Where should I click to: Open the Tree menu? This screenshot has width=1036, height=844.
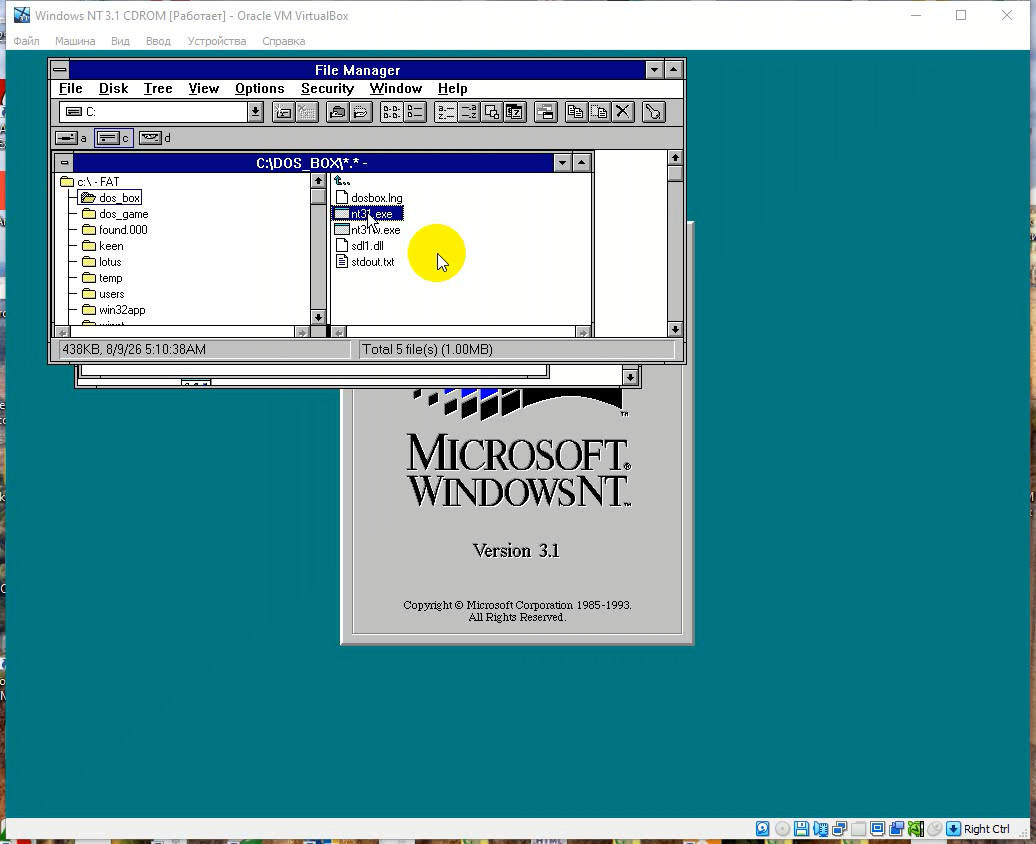click(158, 89)
